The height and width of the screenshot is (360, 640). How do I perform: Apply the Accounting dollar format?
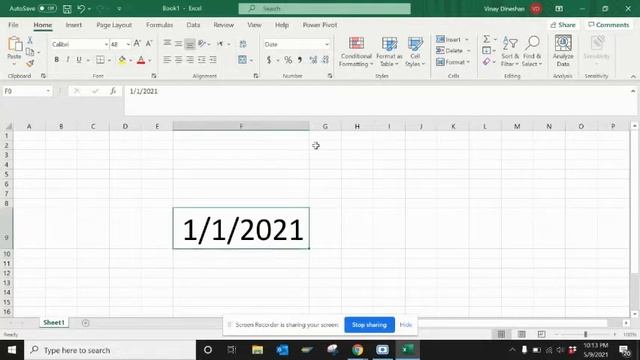269,60
